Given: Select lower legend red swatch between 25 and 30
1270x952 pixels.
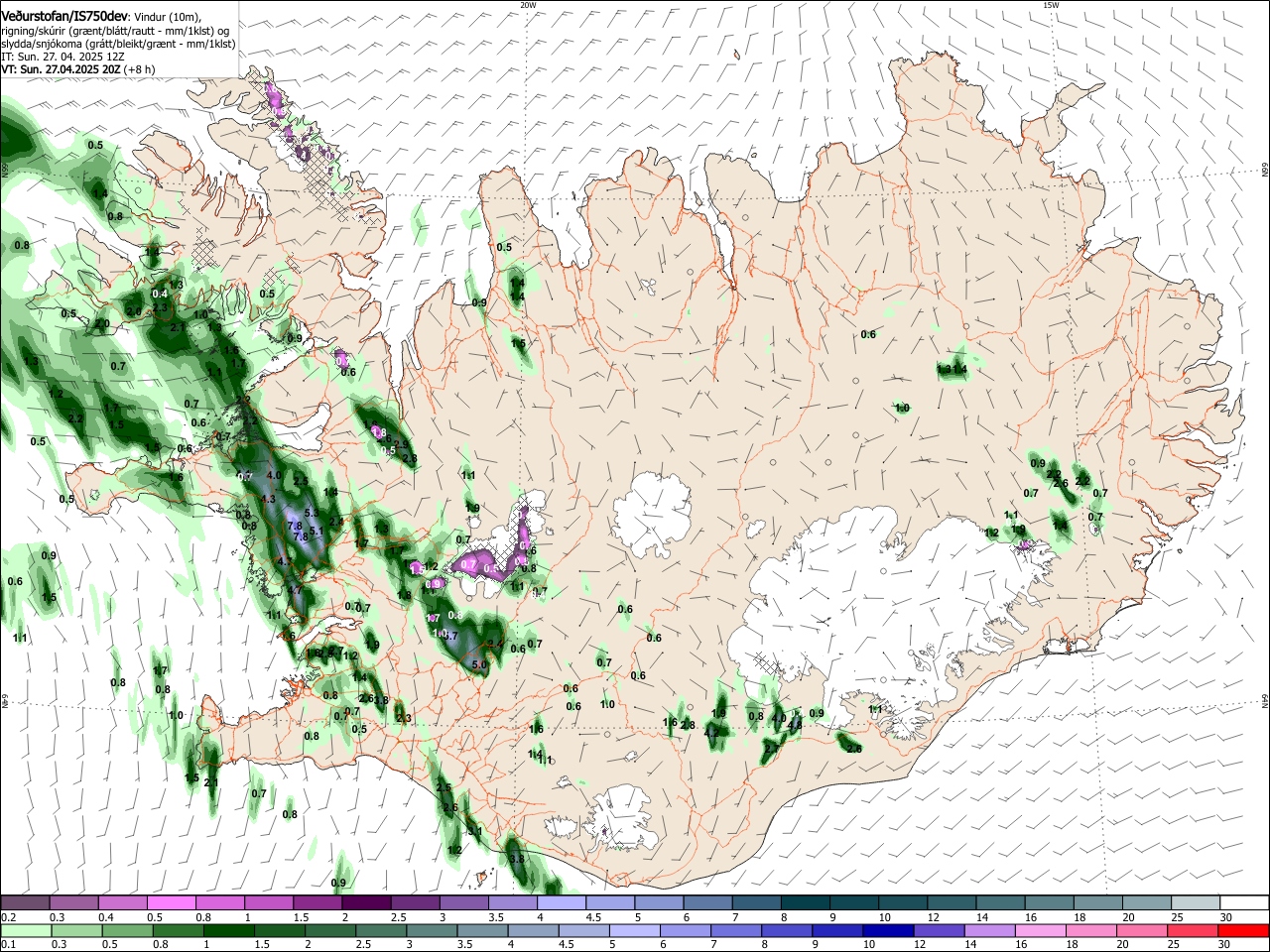Looking at the screenshot, I should [x=1191, y=930].
